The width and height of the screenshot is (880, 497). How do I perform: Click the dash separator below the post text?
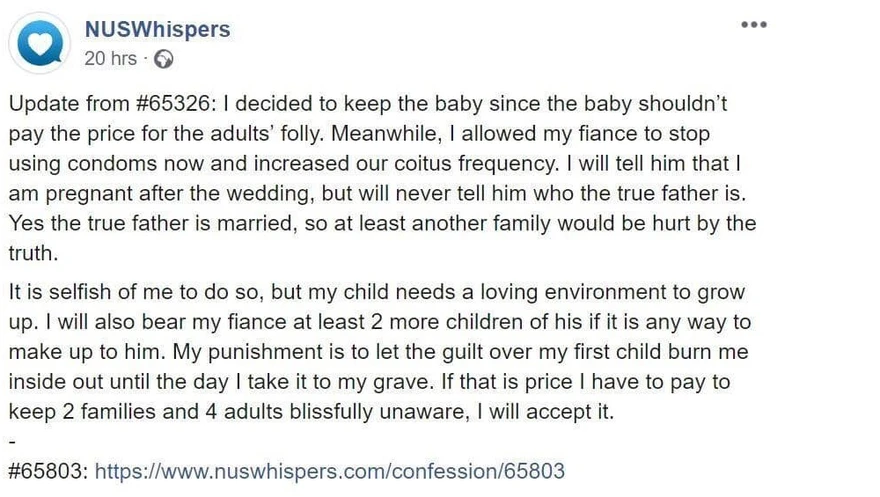[x=12, y=442]
